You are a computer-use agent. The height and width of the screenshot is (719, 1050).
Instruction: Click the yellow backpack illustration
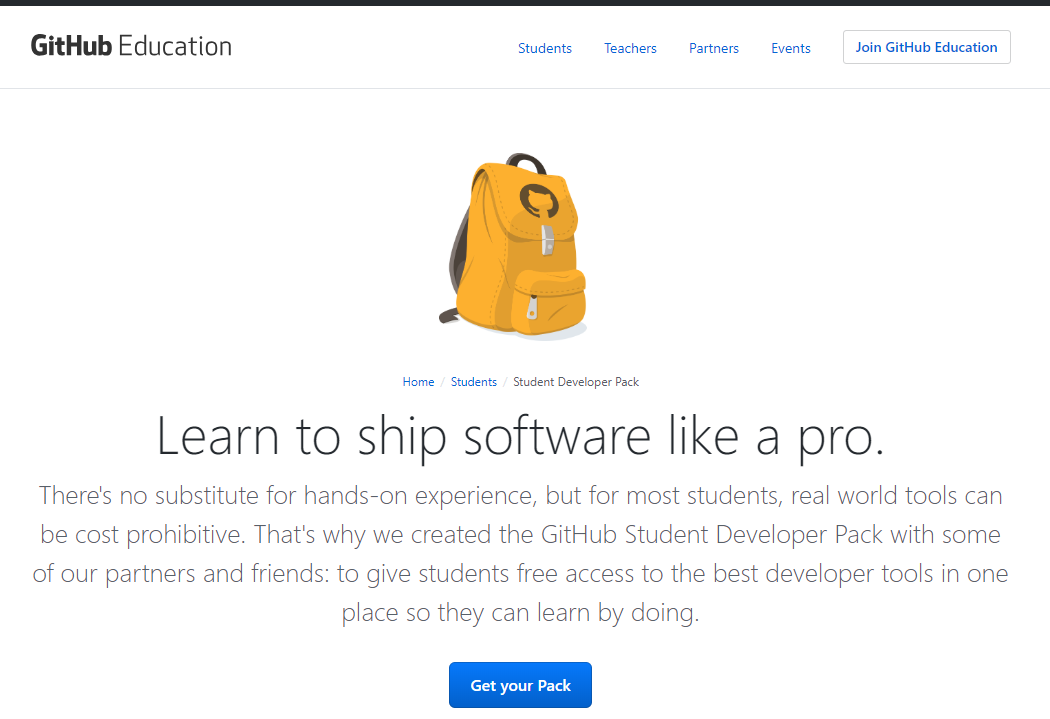517,260
